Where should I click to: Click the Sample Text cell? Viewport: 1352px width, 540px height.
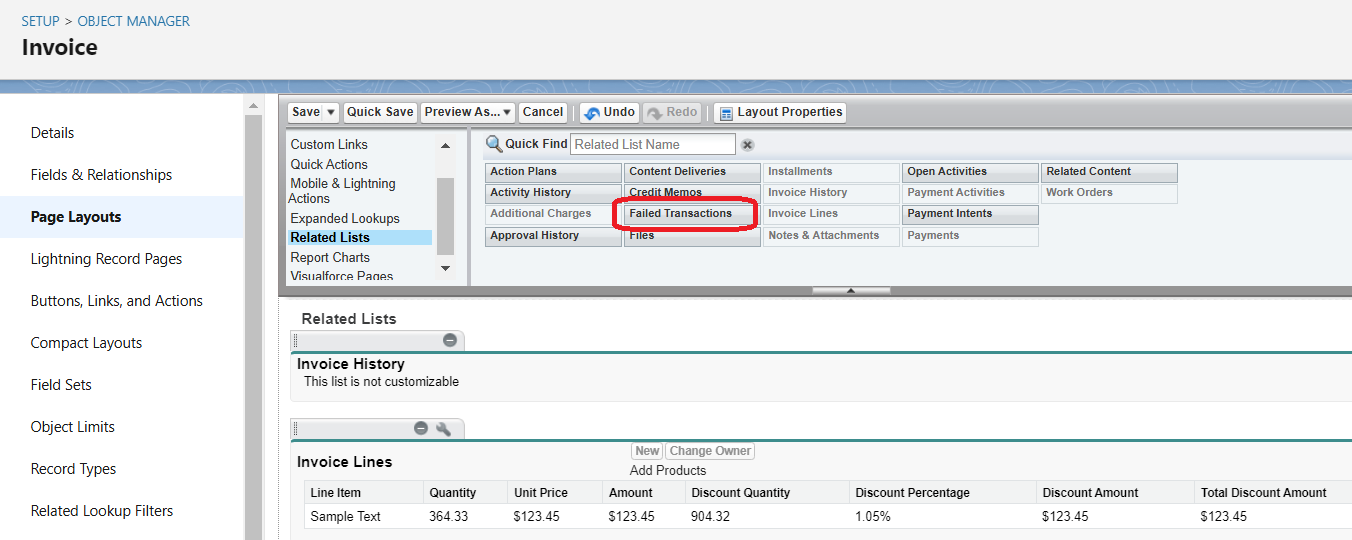[346, 517]
